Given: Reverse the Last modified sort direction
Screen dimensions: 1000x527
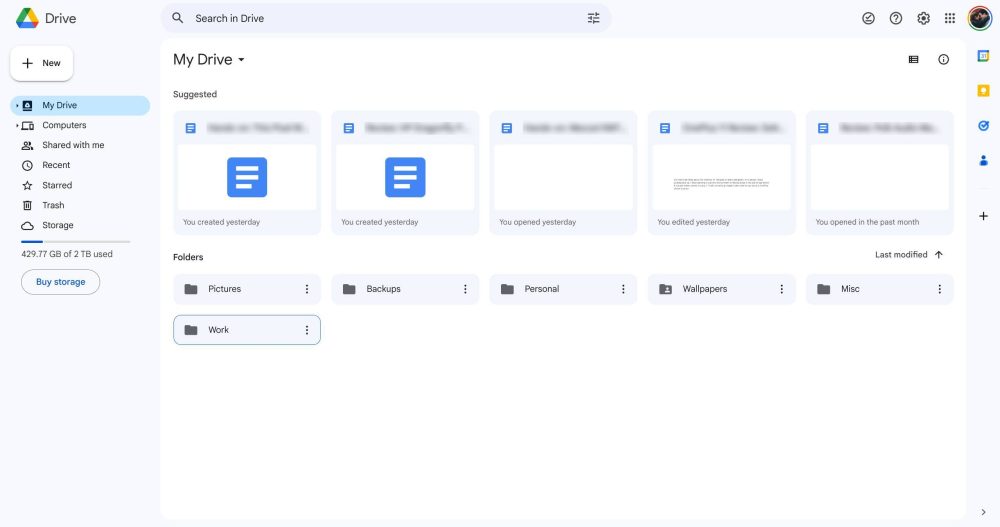Looking at the screenshot, I should (x=938, y=255).
